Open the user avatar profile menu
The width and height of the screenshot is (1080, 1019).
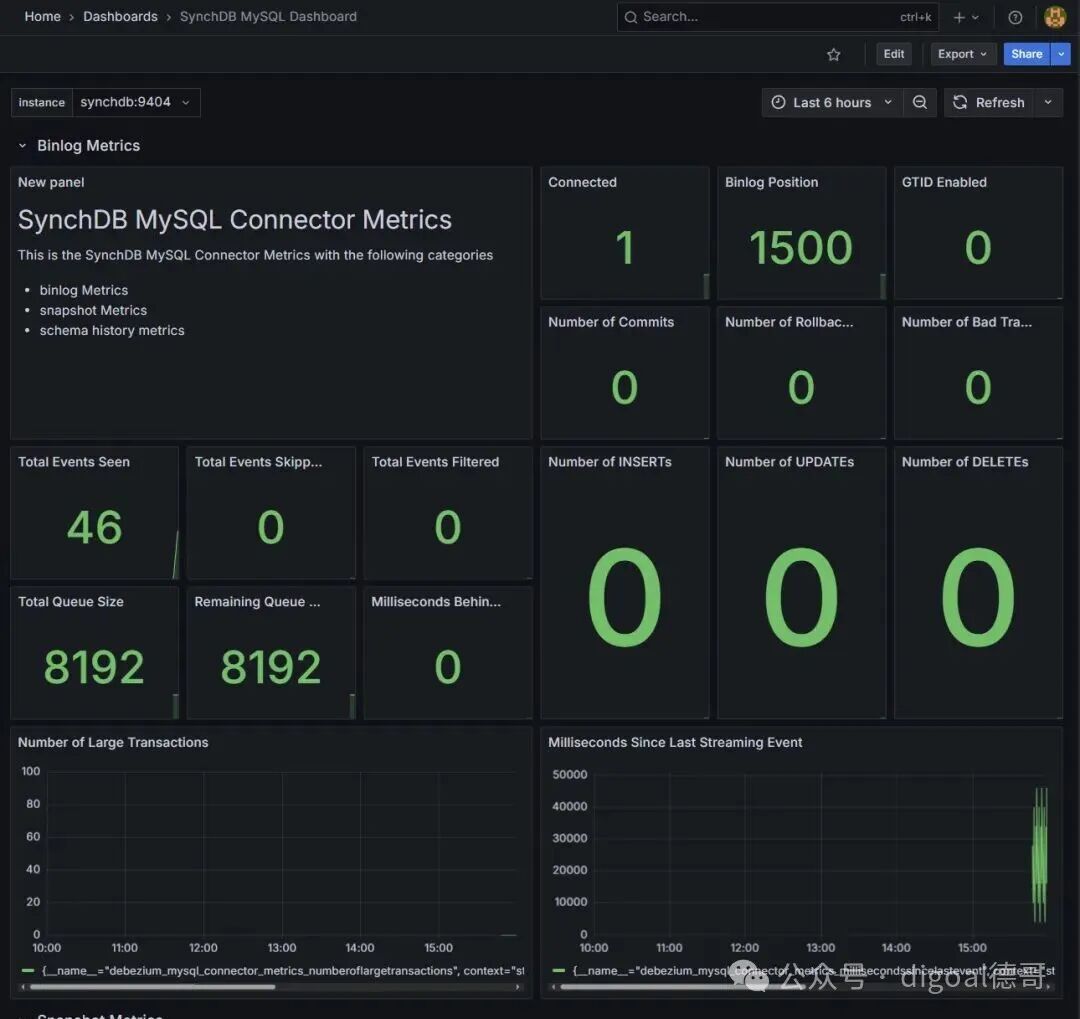point(1055,17)
